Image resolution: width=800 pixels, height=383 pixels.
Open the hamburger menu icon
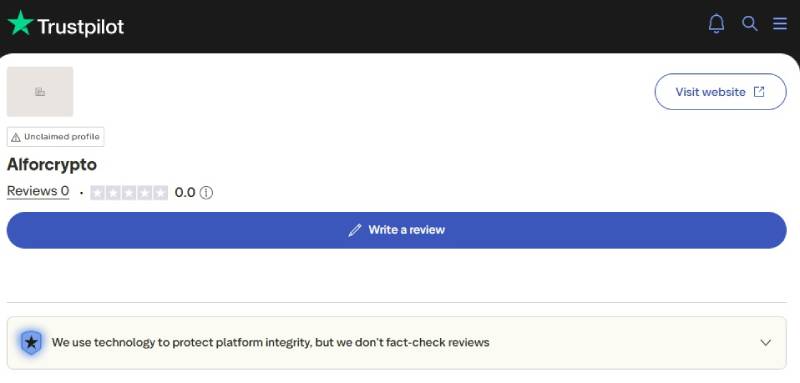pyautogui.click(x=780, y=23)
